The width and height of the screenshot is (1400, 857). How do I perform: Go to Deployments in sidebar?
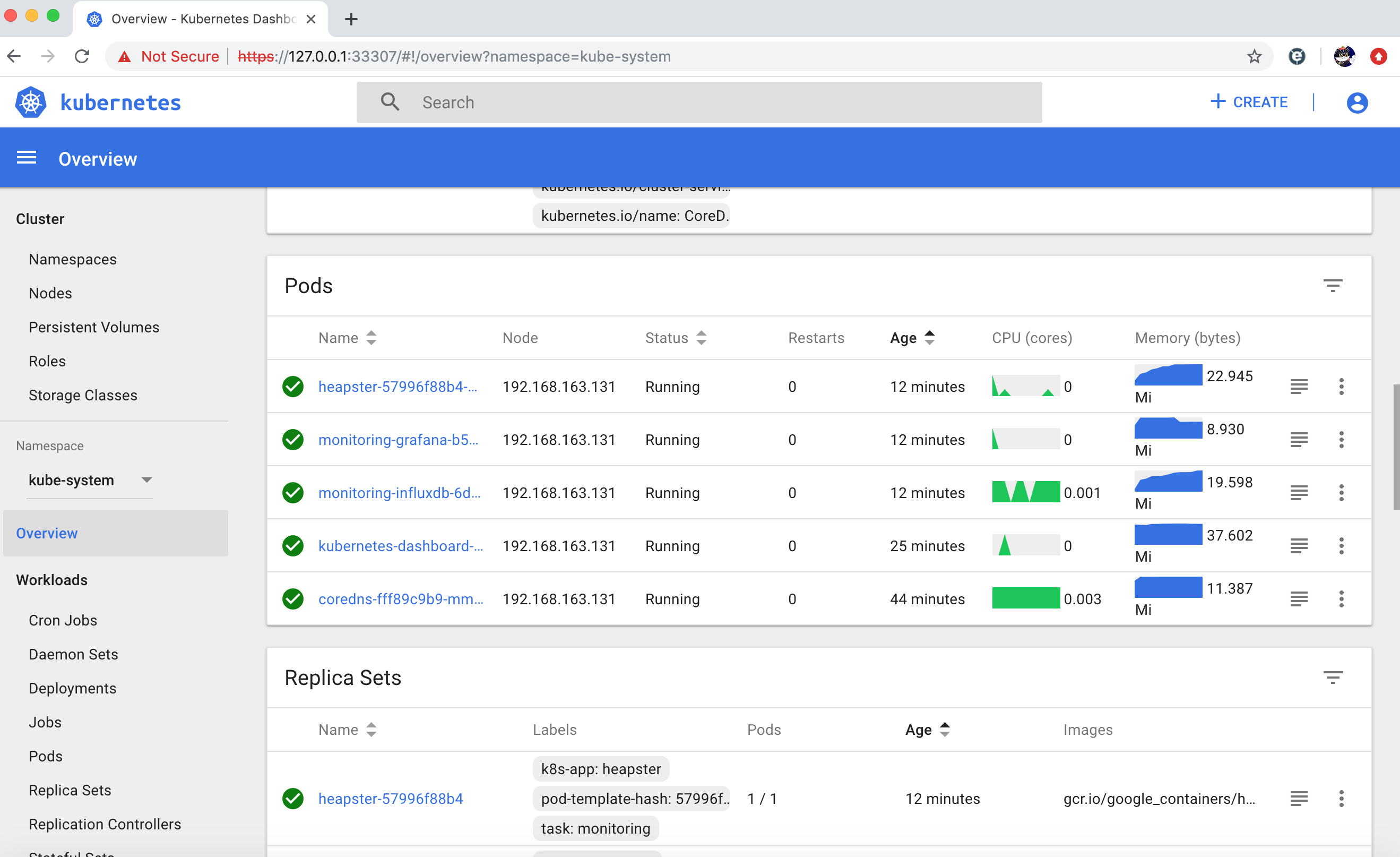[72, 688]
